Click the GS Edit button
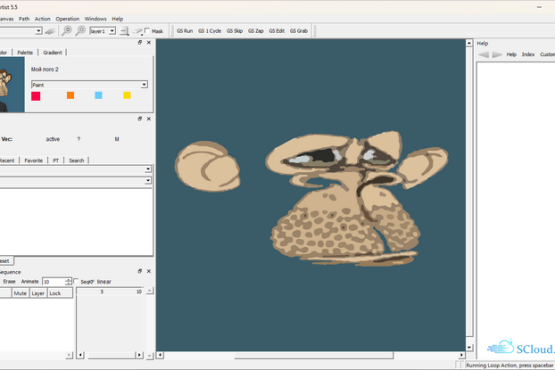This screenshot has width=555, height=370. (277, 31)
